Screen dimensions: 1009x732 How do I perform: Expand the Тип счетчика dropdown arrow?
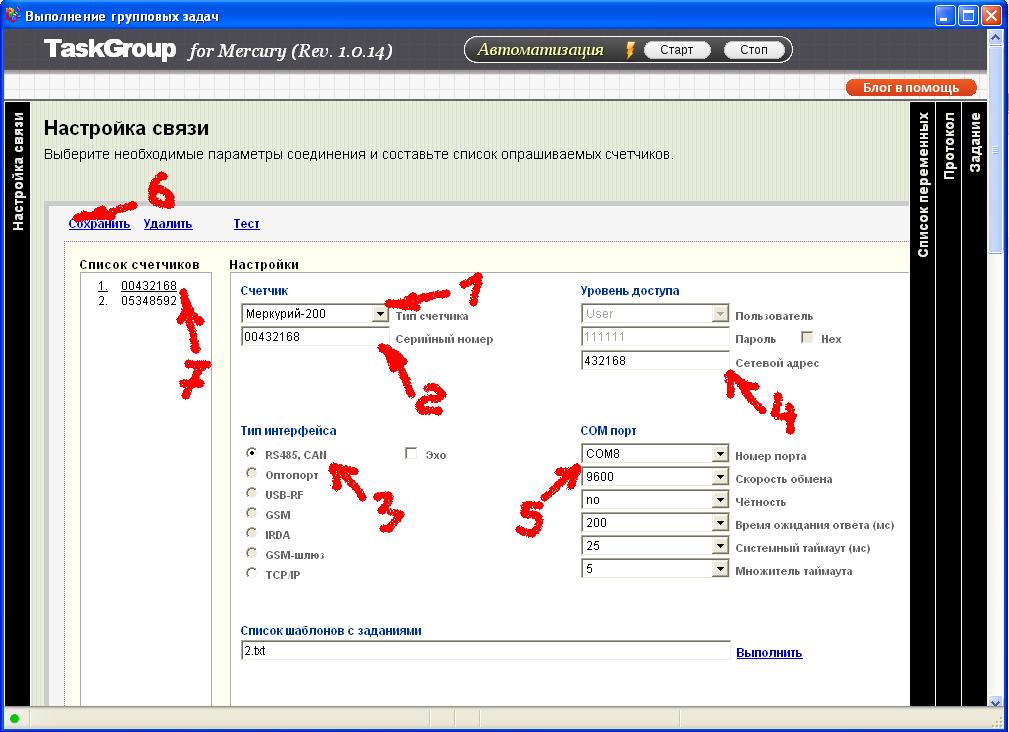coord(380,314)
